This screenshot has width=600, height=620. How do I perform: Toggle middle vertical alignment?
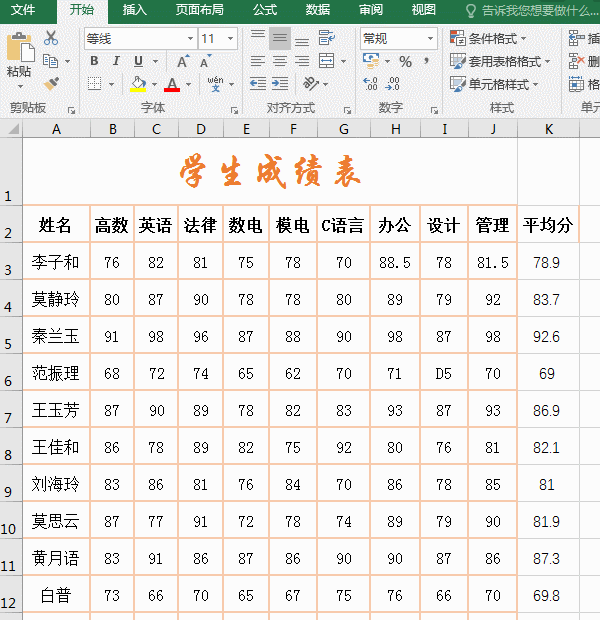point(280,38)
